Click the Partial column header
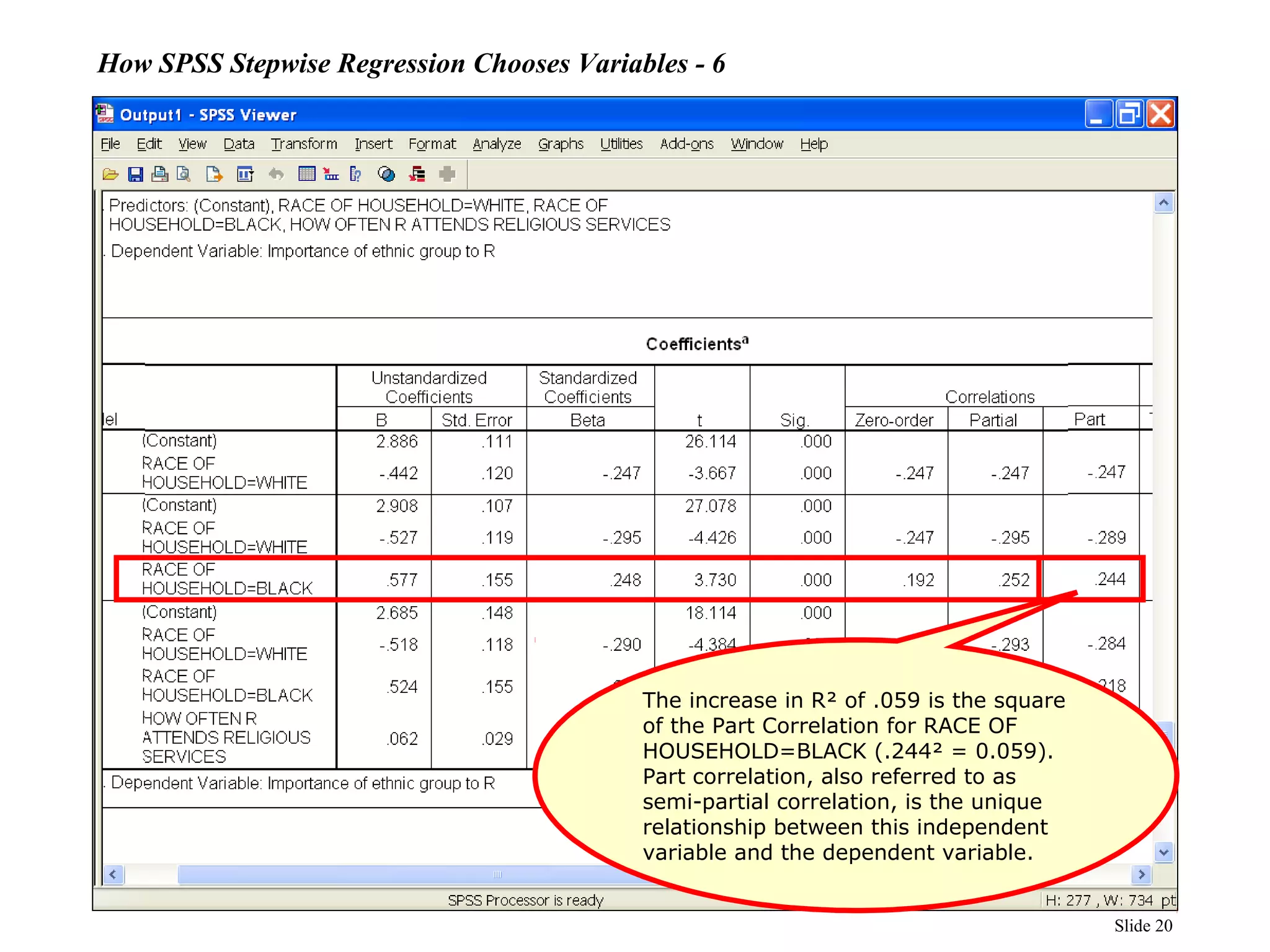The image size is (1270, 952). click(x=993, y=420)
